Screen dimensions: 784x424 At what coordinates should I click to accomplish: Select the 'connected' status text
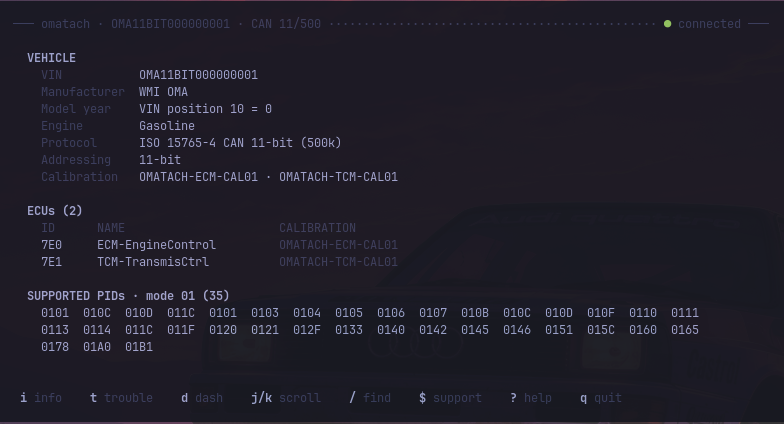pos(709,24)
